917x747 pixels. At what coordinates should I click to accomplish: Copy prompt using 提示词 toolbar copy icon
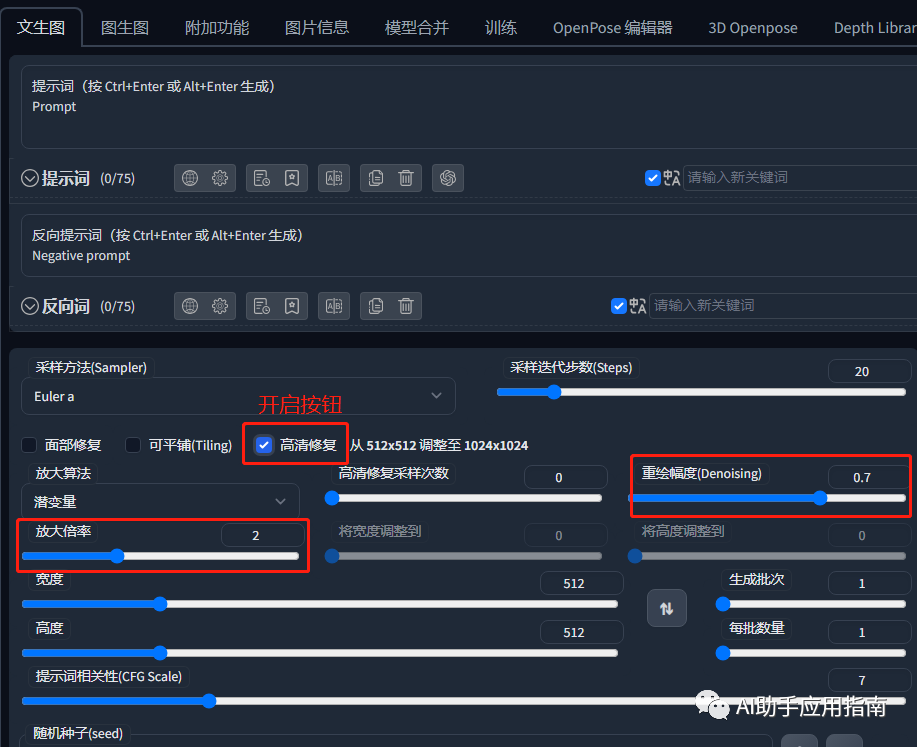pos(376,178)
